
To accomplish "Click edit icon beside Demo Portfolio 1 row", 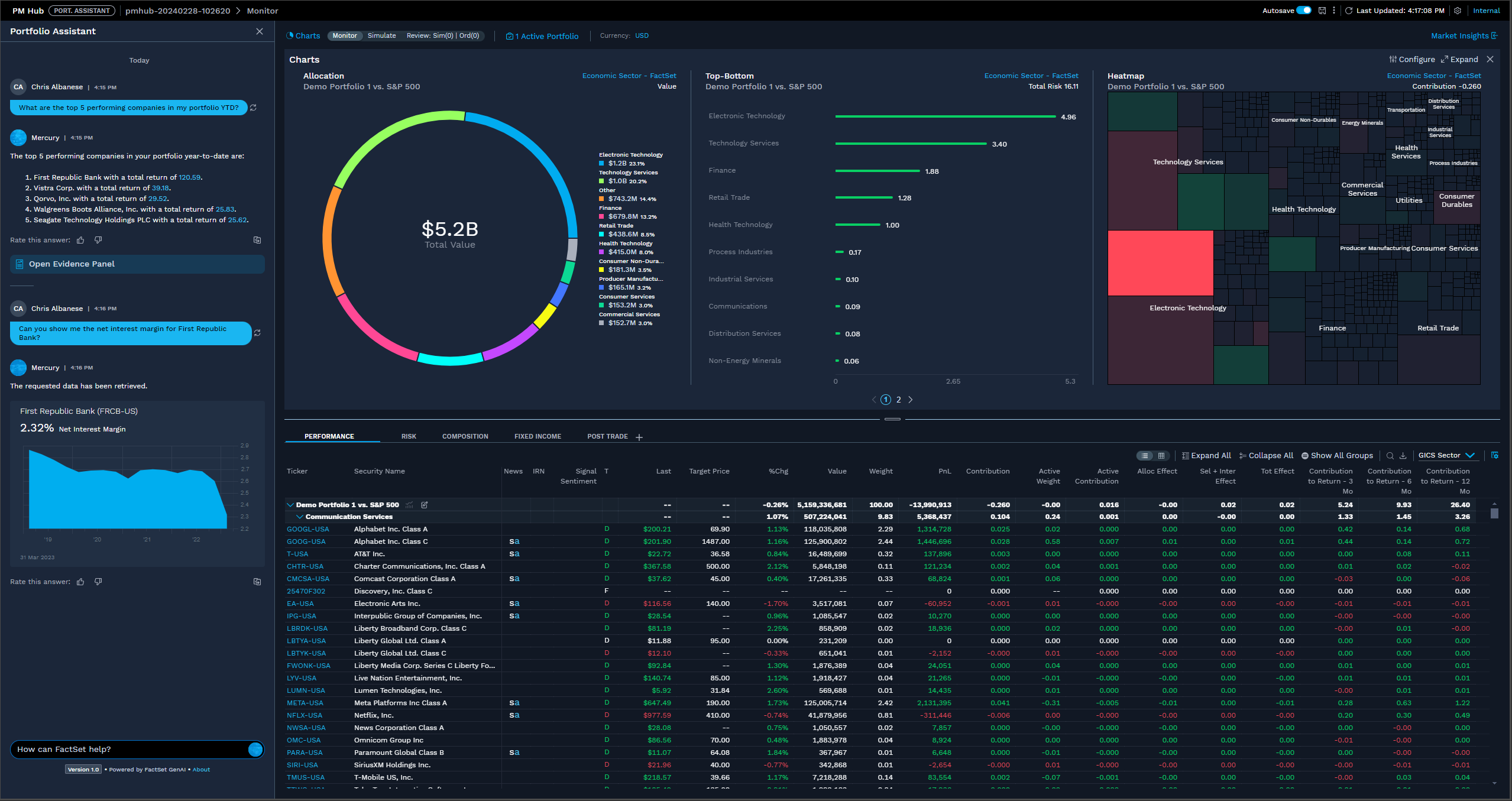I will point(424,505).
